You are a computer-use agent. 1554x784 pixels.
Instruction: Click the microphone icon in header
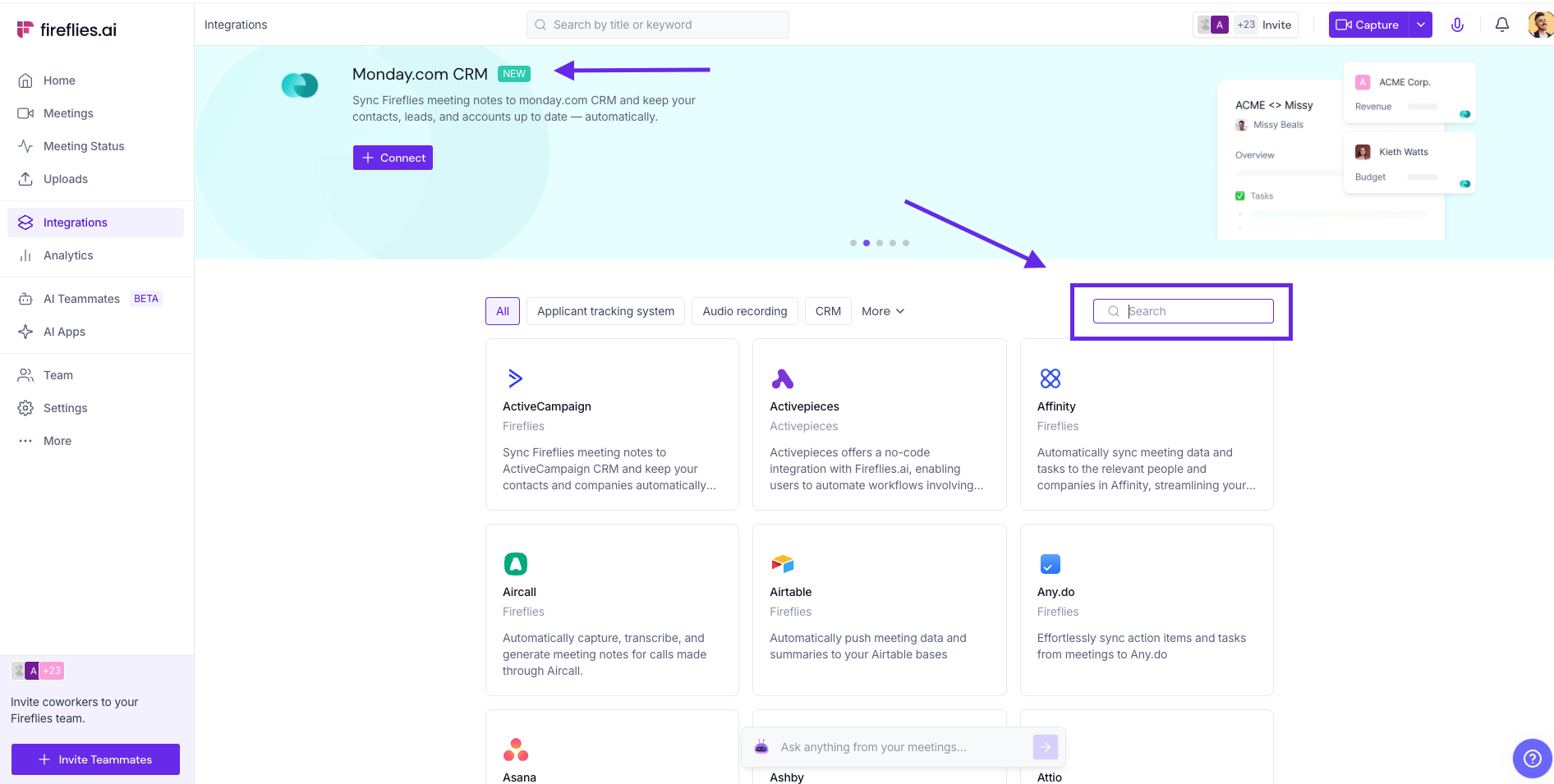pyautogui.click(x=1457, y=25)
